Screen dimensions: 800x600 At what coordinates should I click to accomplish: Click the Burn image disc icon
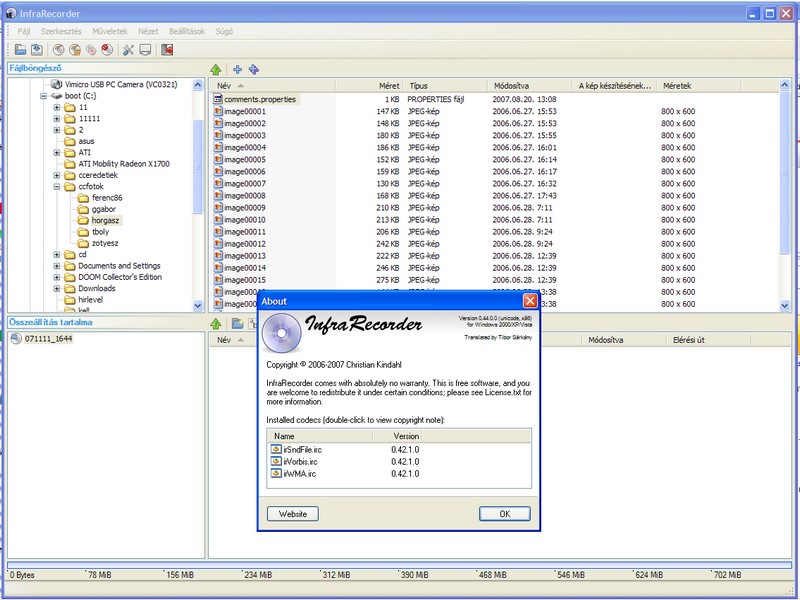(x=75, y=49)
